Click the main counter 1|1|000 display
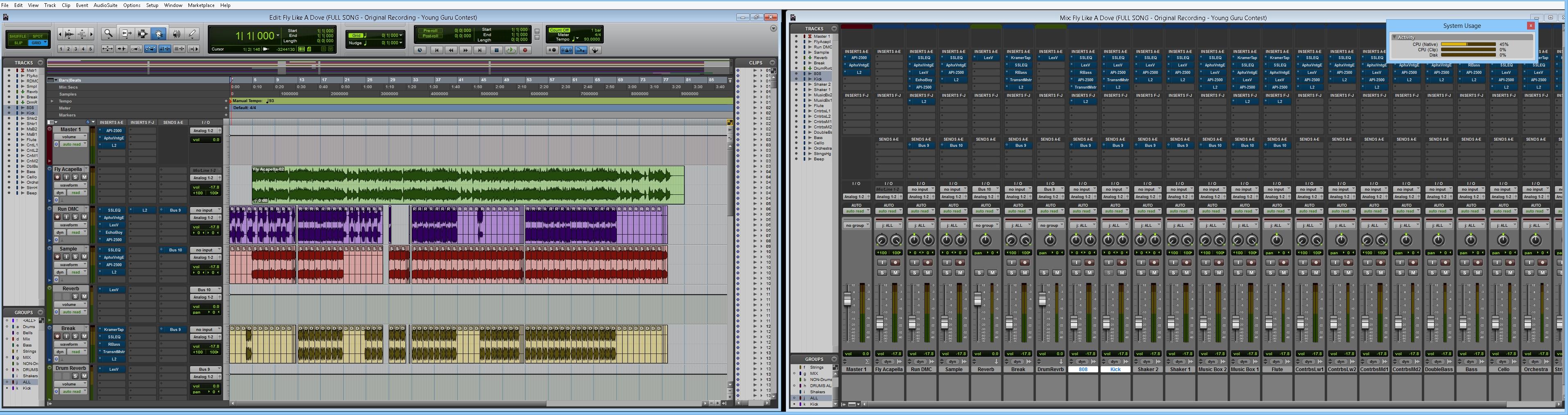1568x415 pixels. [256, 35]
